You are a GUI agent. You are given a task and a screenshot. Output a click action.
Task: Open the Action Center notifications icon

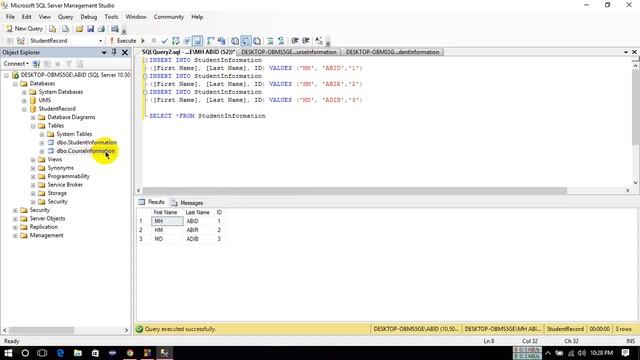pyautogui.click(x=625, y=353)
